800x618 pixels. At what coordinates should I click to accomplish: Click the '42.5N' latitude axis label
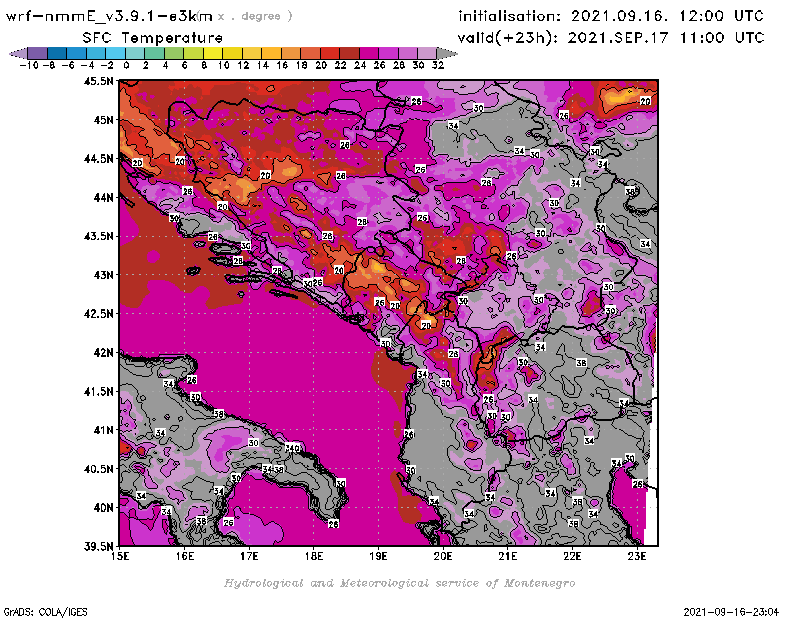click(99, 314)
